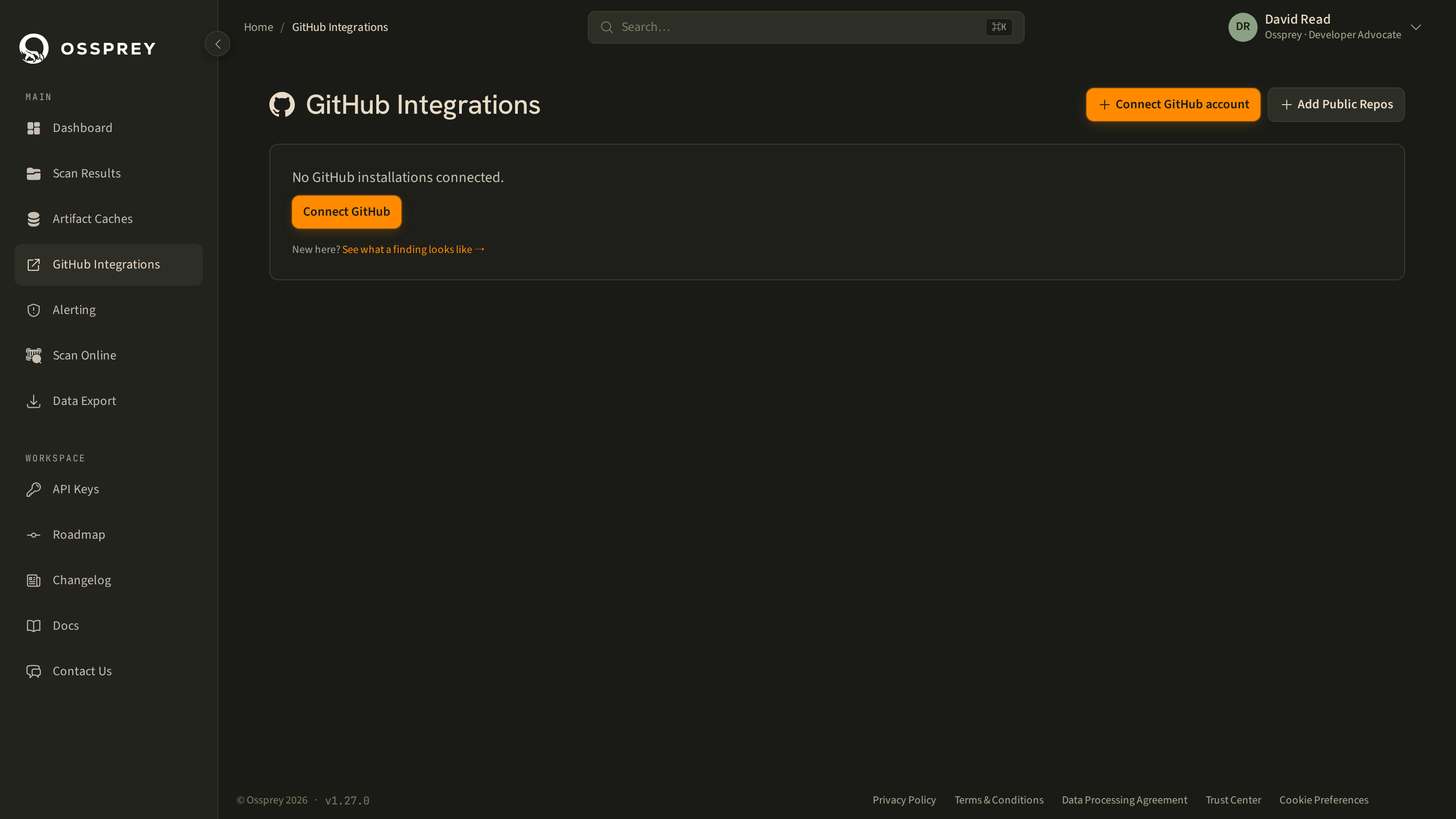Viewport: 1456px width, 819px height.
Task: Click the Connect GitHub button in the card
Action: 346,212
